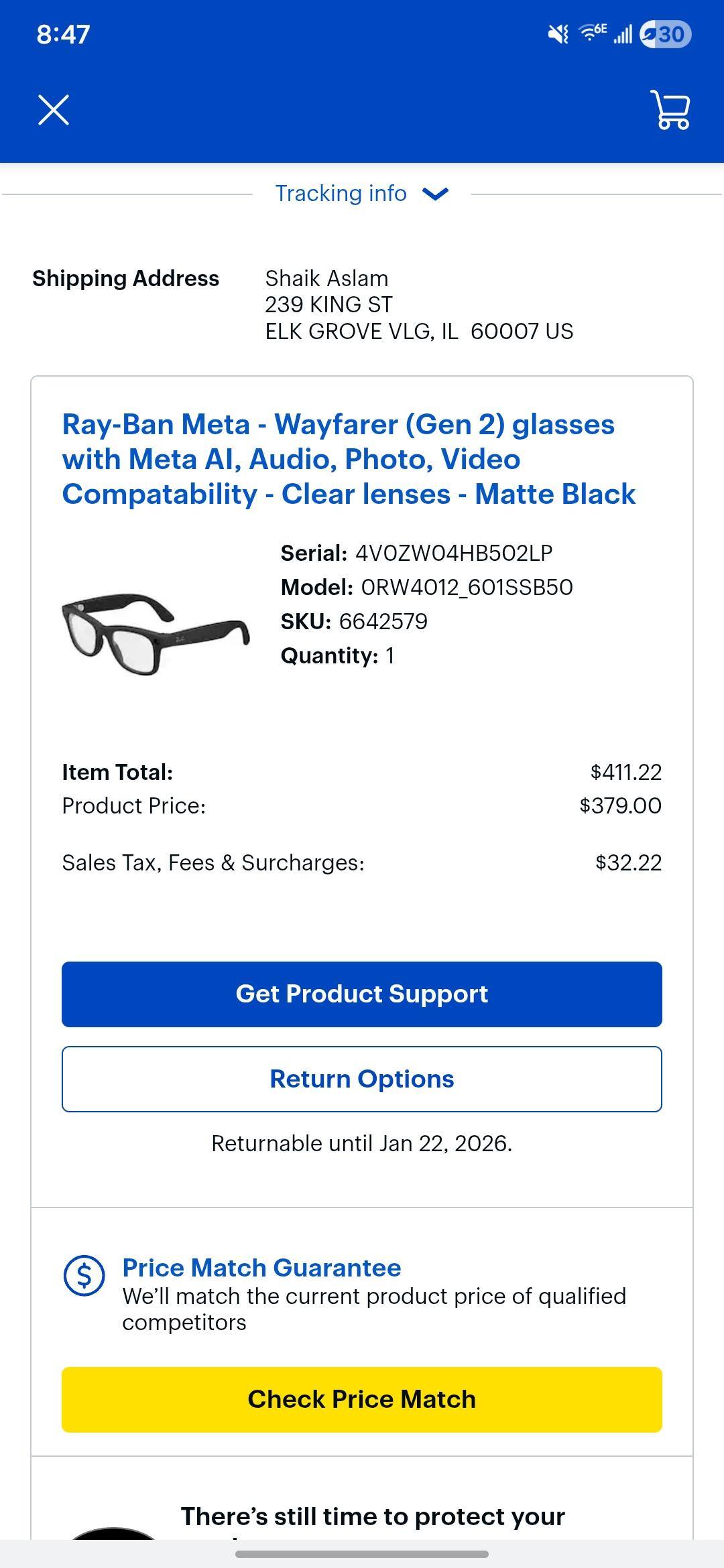Tap the Tracking info label
The height and width of the screenshot is (1568, 724).
[x=341, y=194]
